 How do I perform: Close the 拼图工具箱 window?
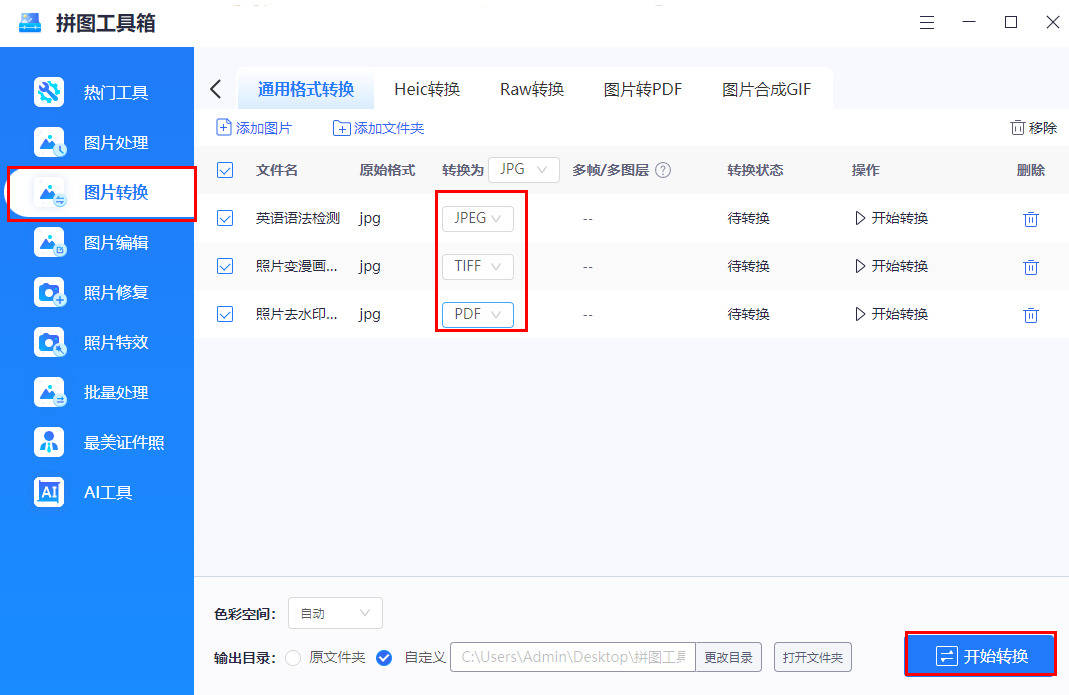point(1053,22)
